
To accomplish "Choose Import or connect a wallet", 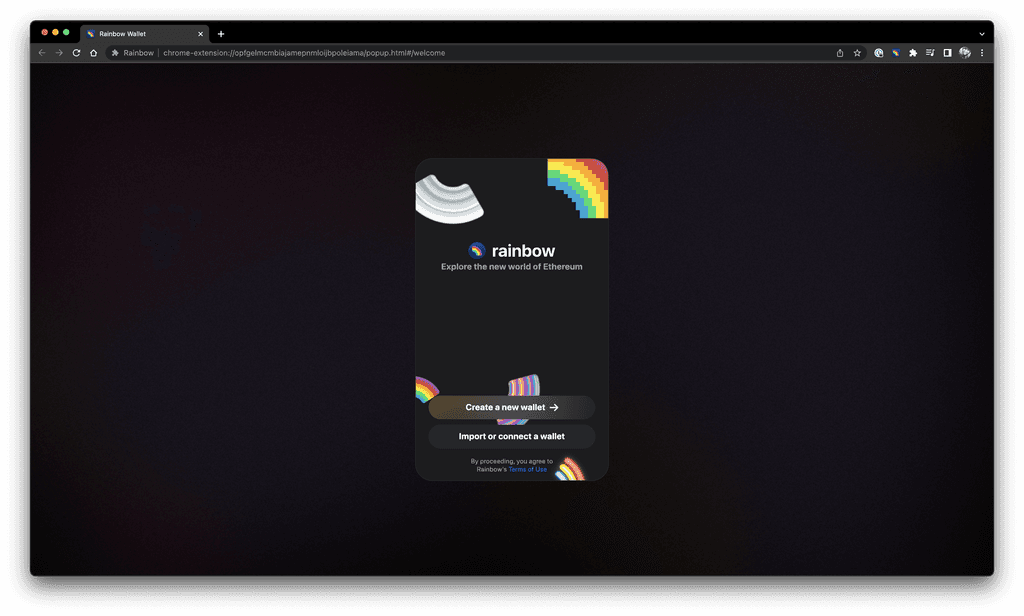I will point(511,436).
